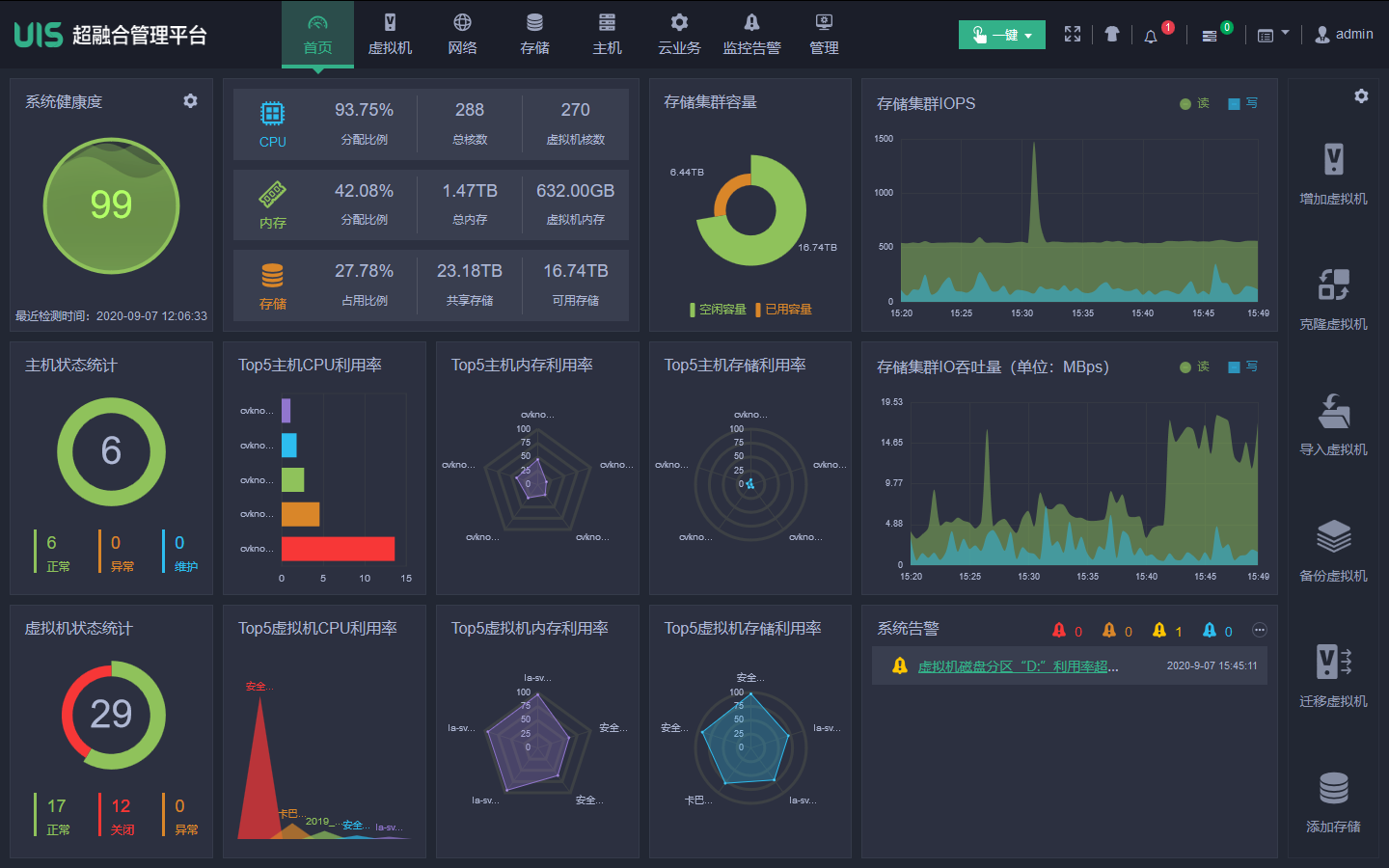Toggle the 写 series in 存储集群IOPS chart
The image size is (1389, 868).
pos(1242,103)
